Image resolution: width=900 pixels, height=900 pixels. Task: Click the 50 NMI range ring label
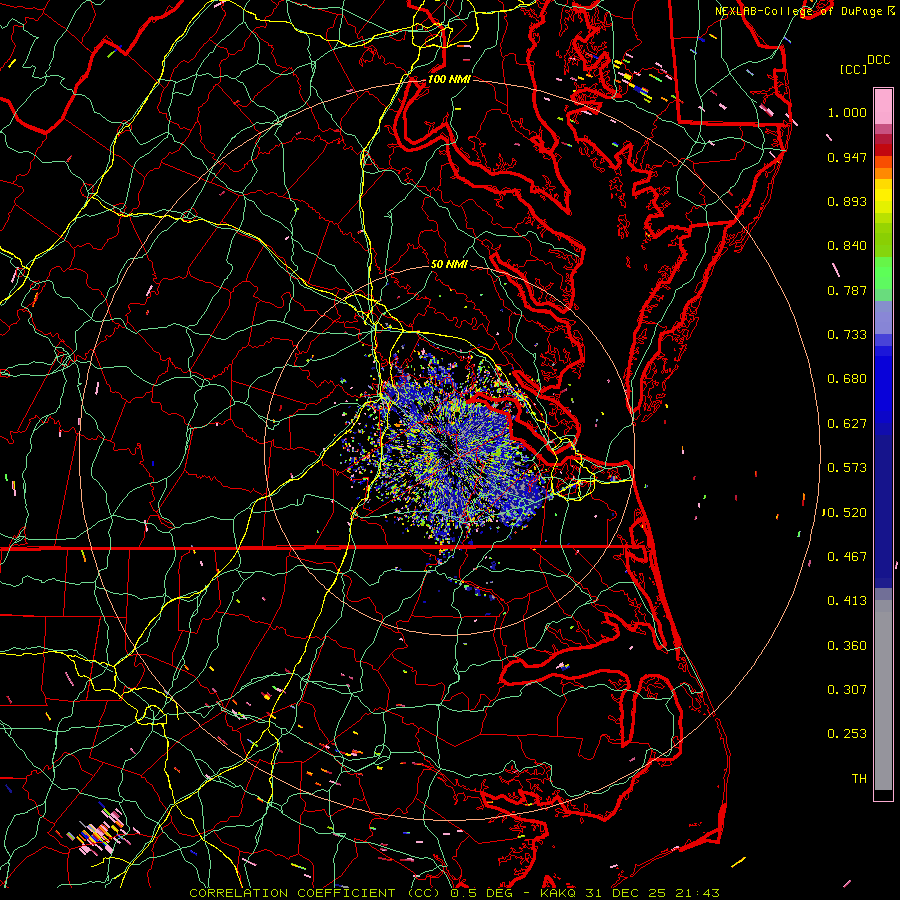449,264
